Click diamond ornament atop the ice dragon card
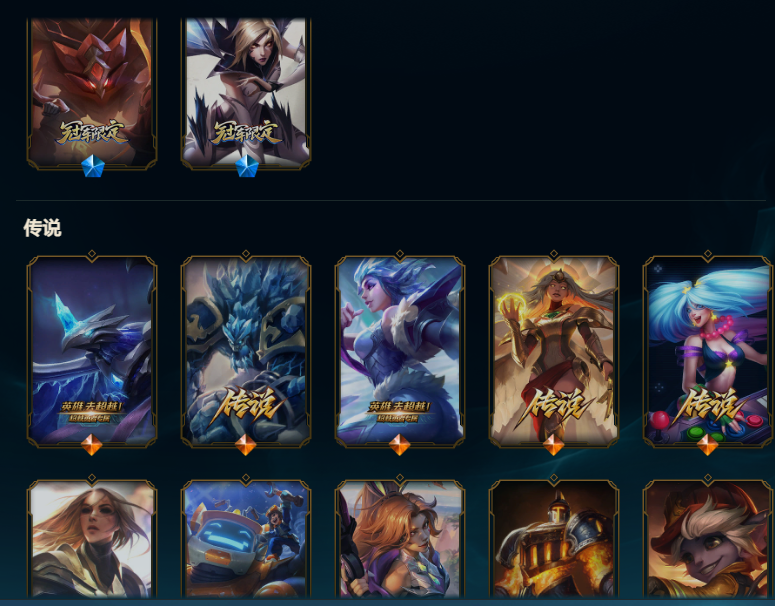This screenshot has width=775, height=606. [x=92, y=254]
